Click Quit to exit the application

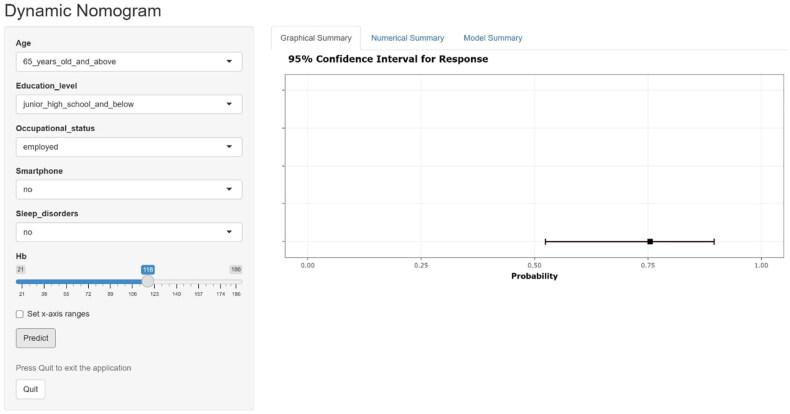point(30,389)
